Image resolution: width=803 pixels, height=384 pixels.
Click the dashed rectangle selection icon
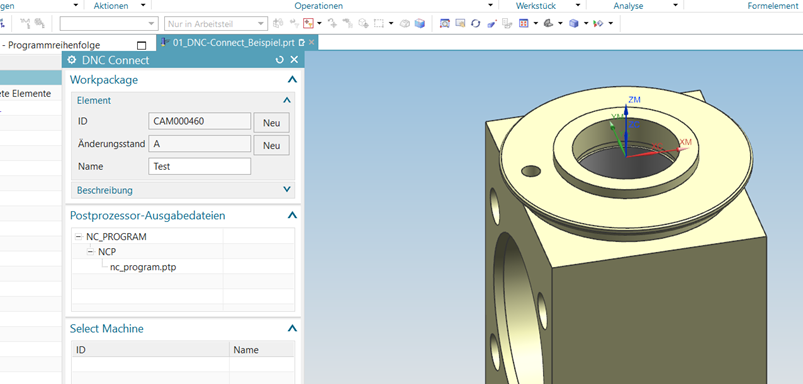[378, 23]
